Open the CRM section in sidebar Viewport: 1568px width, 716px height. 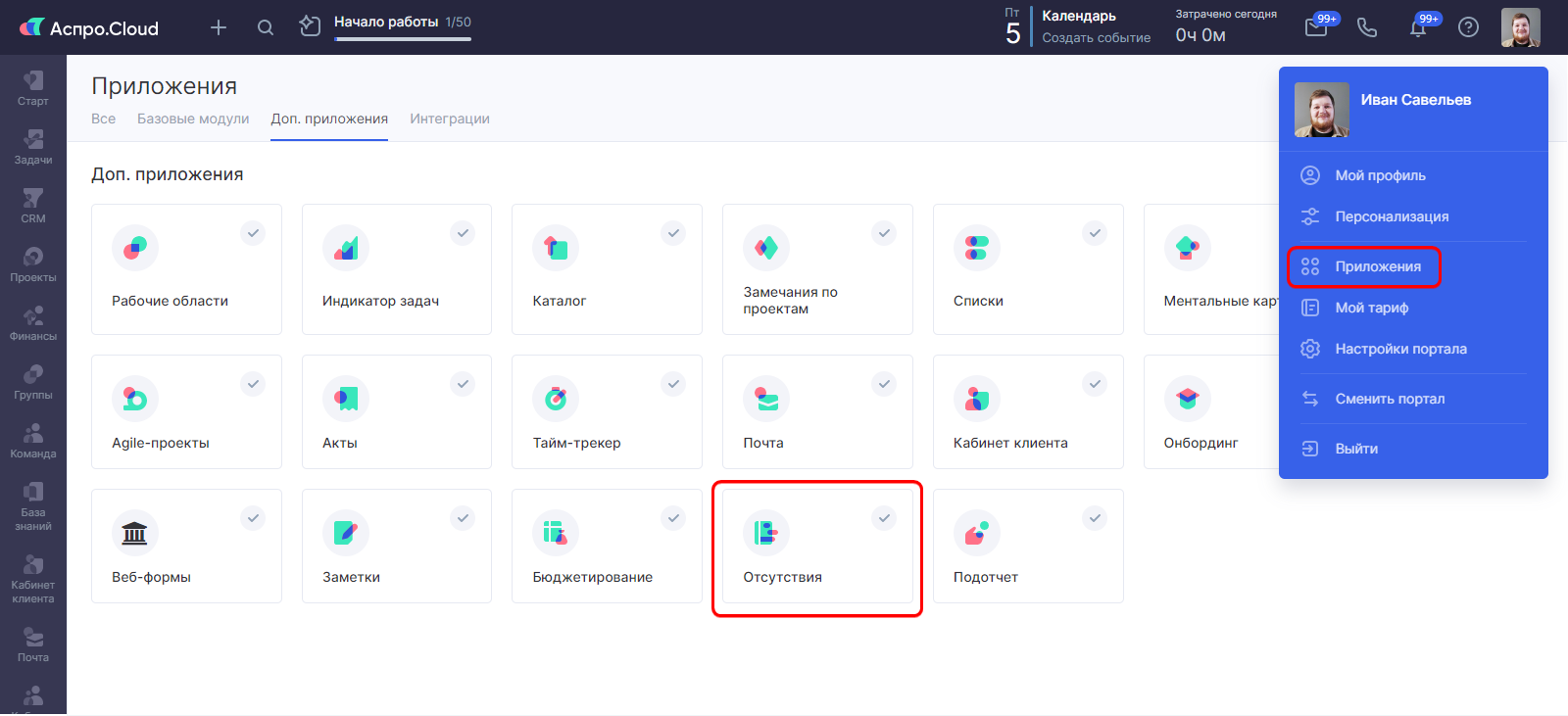click(x=32, y=206)
